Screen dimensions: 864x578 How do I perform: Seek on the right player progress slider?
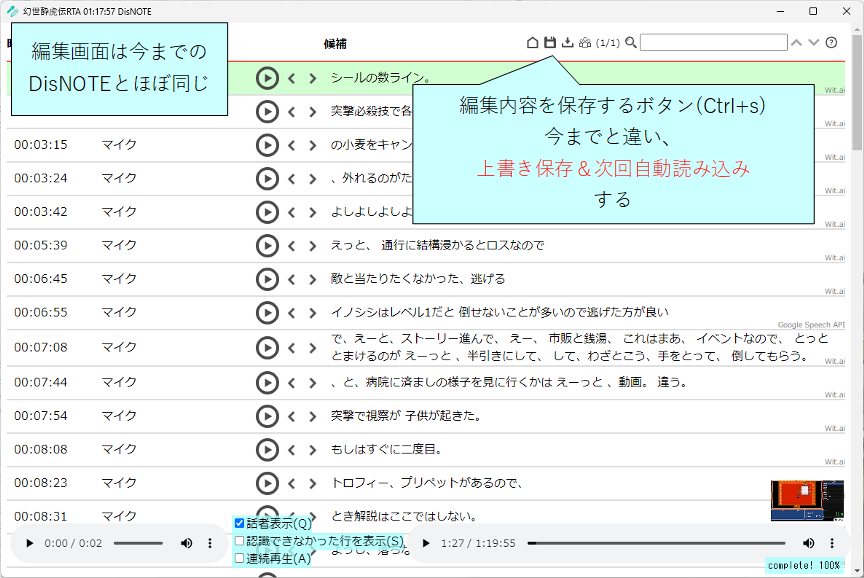pos(656,543)
